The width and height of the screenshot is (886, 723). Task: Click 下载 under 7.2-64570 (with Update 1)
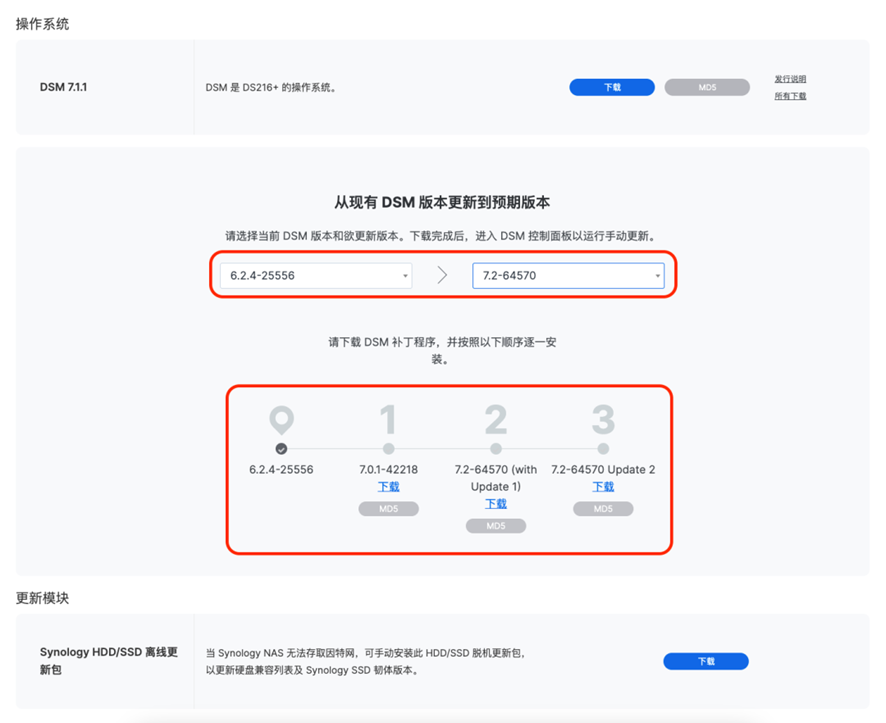tap(495, 504)
